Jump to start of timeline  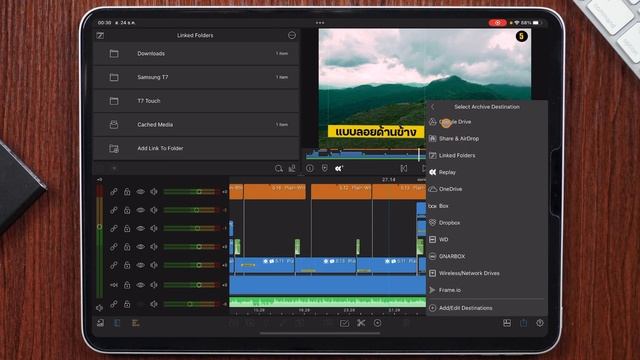[x=403, y=168]
